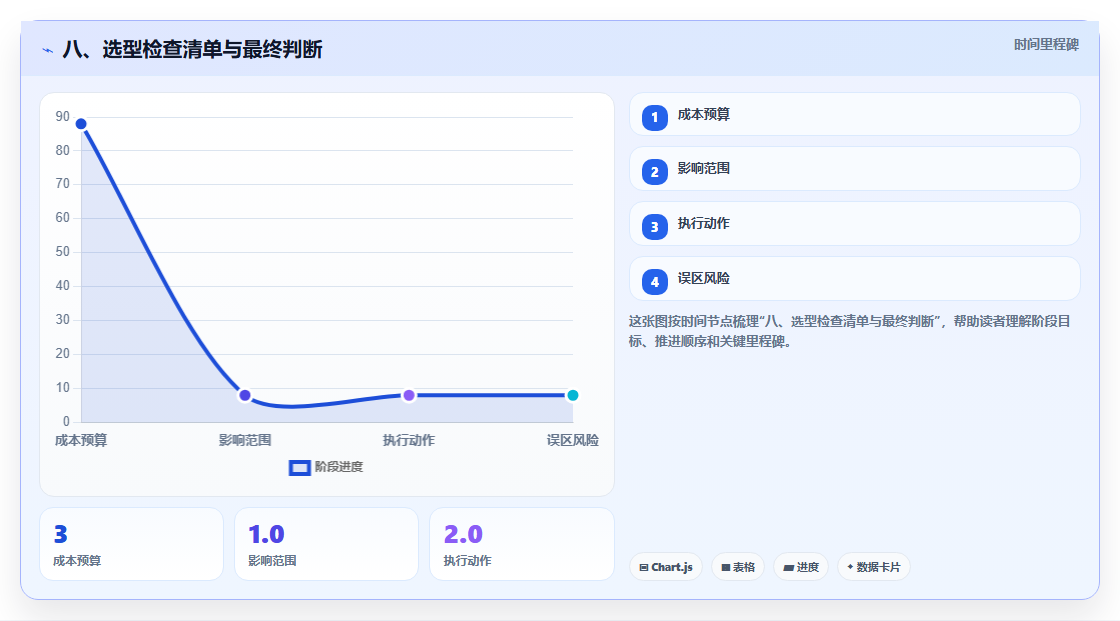Click the description paragraph starting 这张图按时间节点
The image size is (1120, 621).
pos(849,332)
